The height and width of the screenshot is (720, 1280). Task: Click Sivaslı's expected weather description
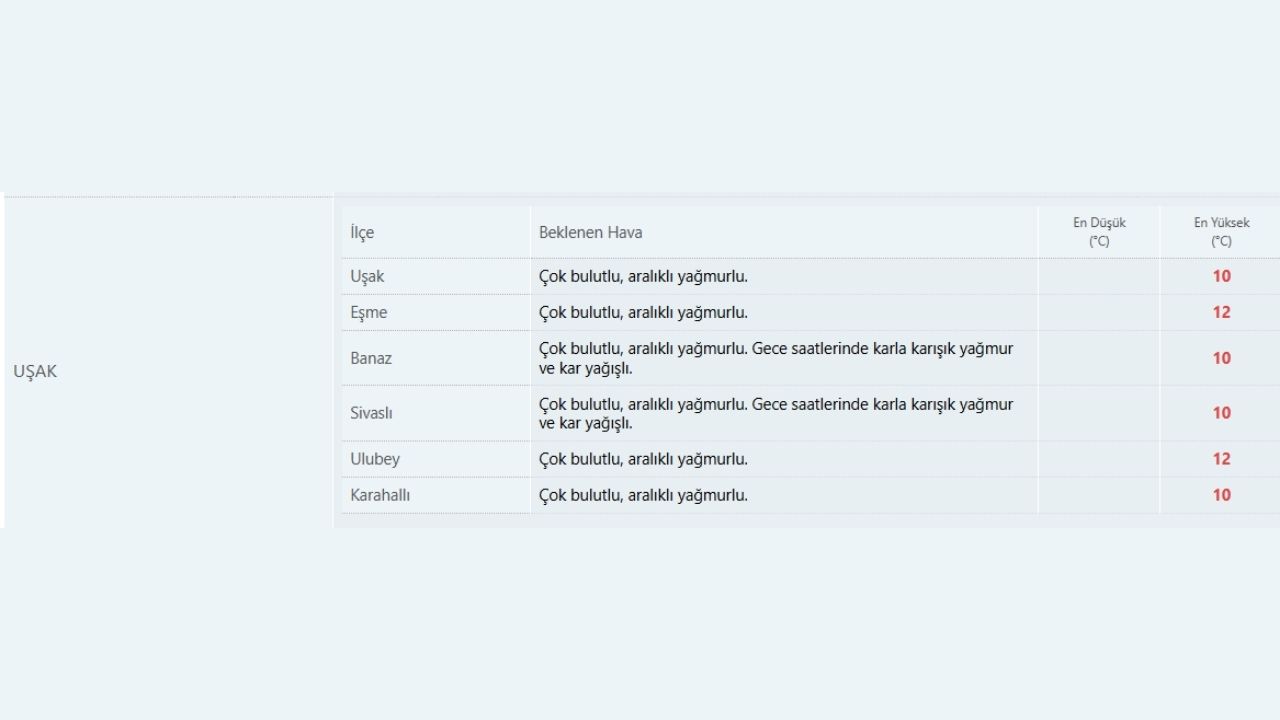click(776, 413)
